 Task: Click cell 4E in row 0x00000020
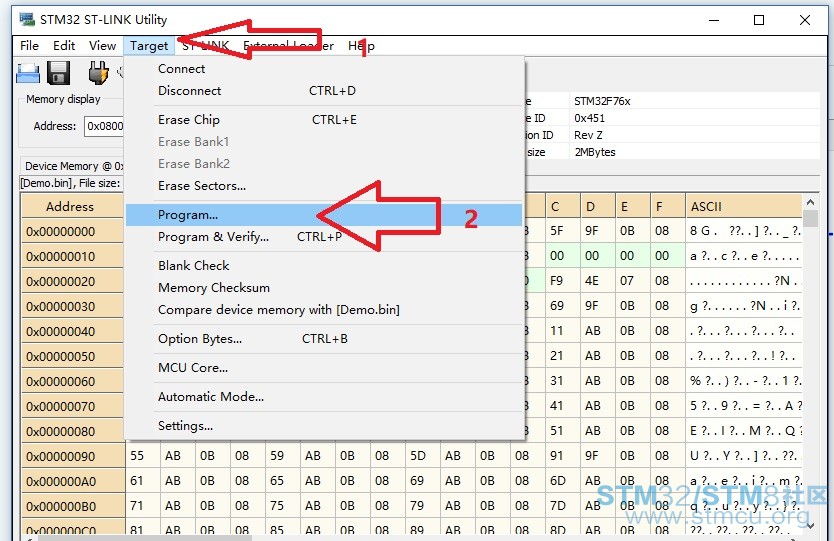click(598, 281)
